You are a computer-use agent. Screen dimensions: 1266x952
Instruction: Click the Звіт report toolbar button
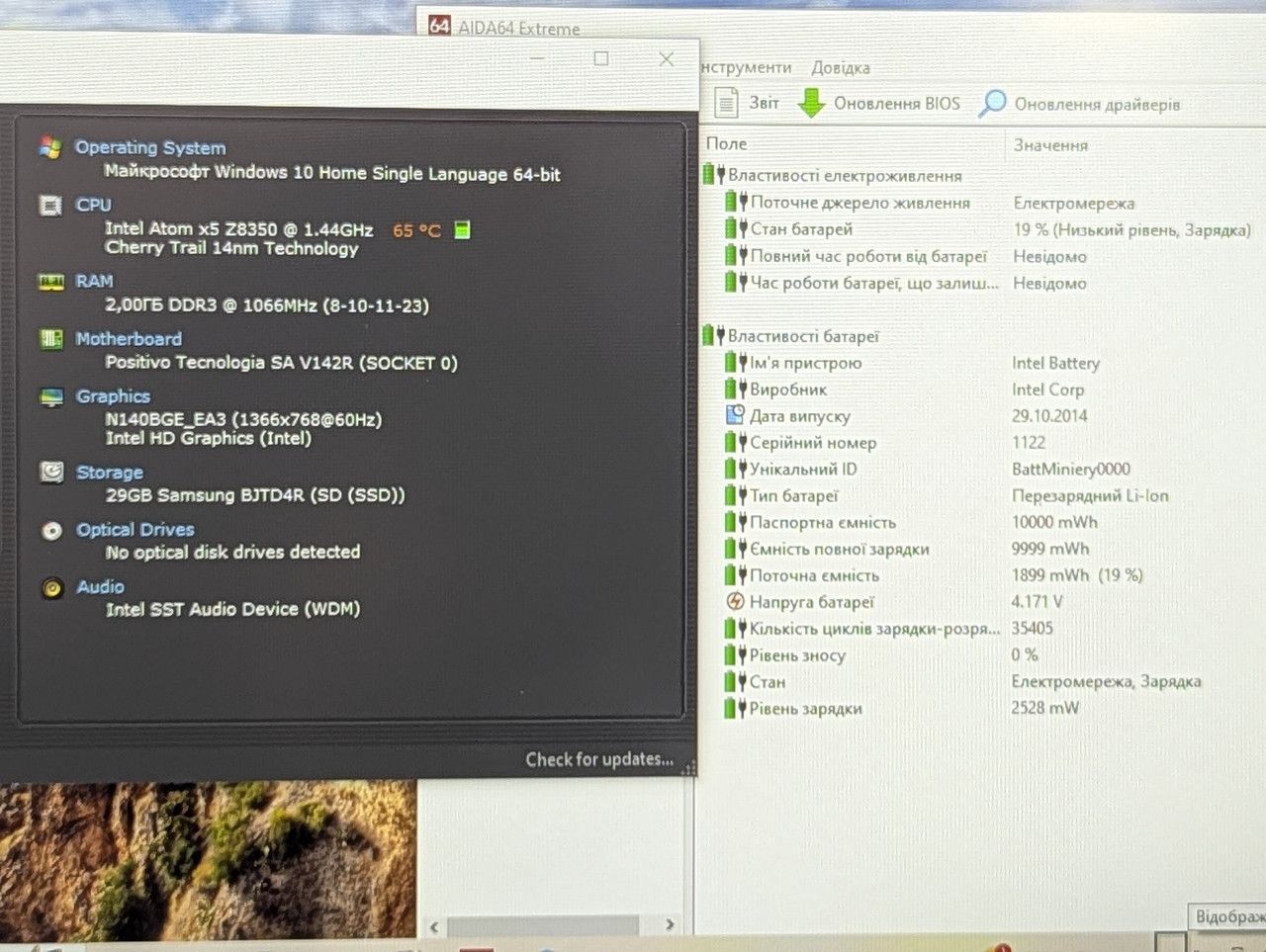[x=748, y=103]
